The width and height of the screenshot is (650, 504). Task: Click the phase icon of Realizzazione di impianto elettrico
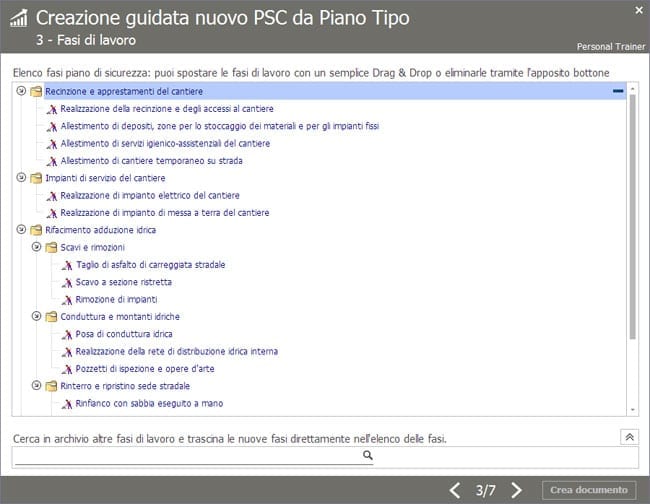pos(52,196)
